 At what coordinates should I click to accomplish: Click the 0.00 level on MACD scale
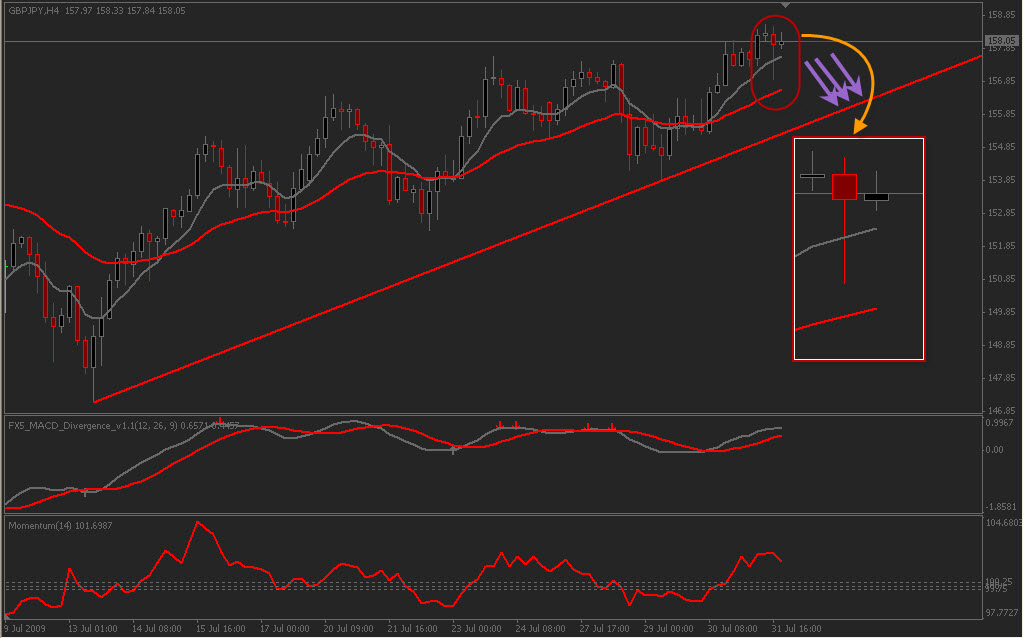tap(996, 450)
